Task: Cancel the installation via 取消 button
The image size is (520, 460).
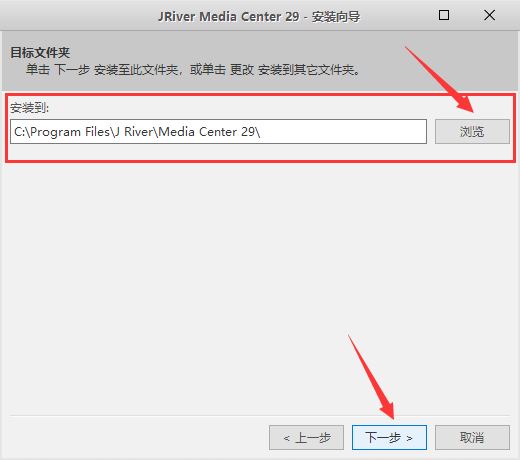Action: click(x=472, y=437)
